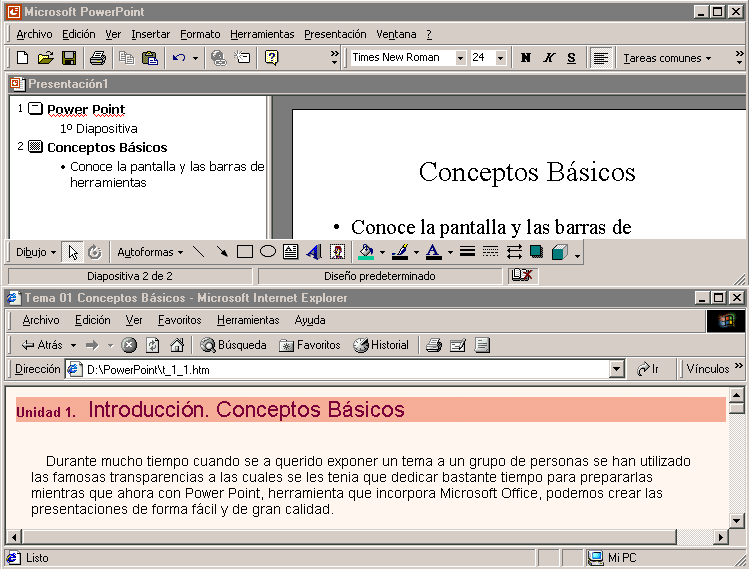749x569 pixels.
Task: Open the Favoritos menu in Internet Explorer
Action: tap(179, 320)
